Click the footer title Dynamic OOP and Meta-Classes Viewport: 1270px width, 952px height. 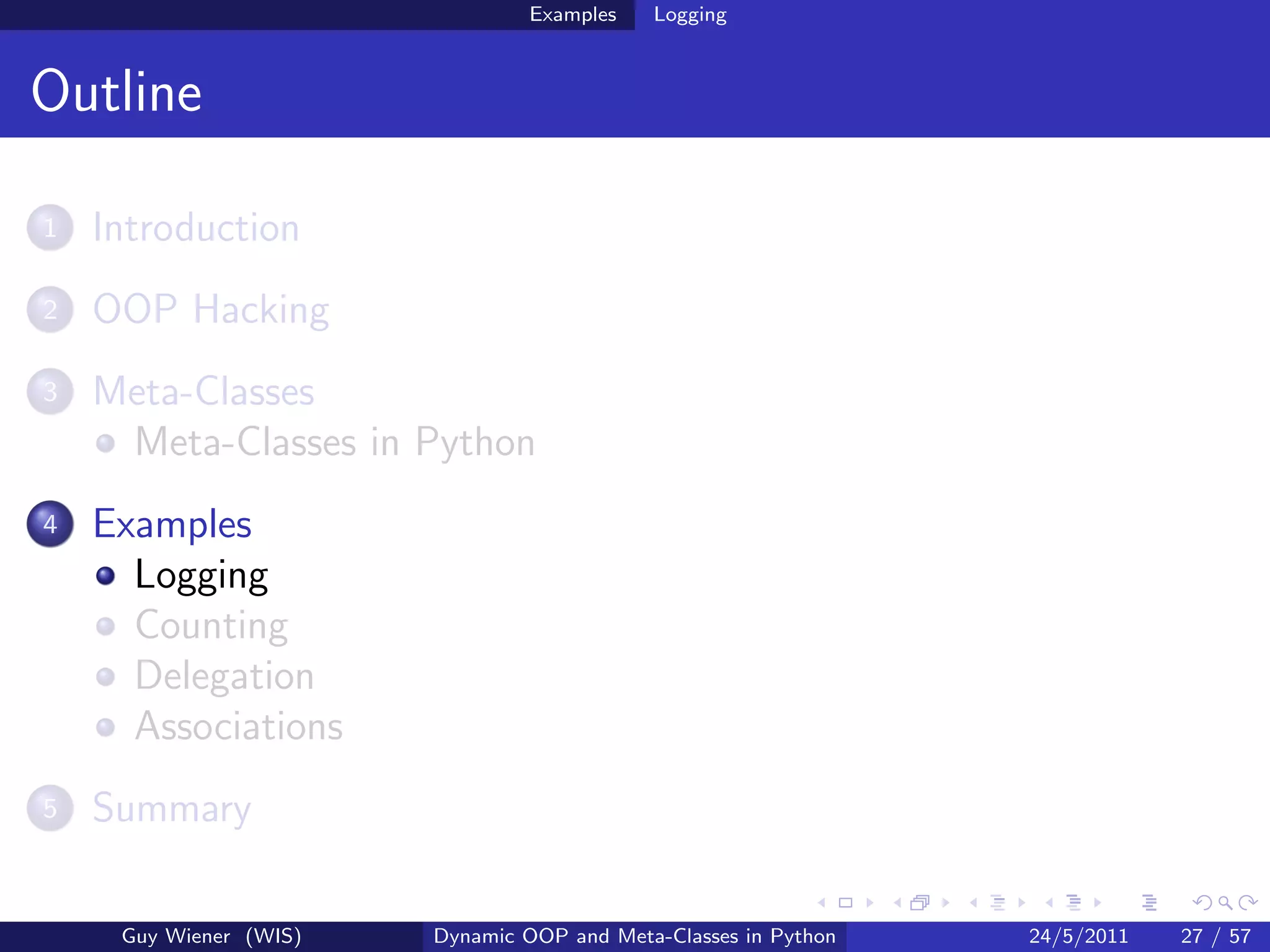(634, 936)
